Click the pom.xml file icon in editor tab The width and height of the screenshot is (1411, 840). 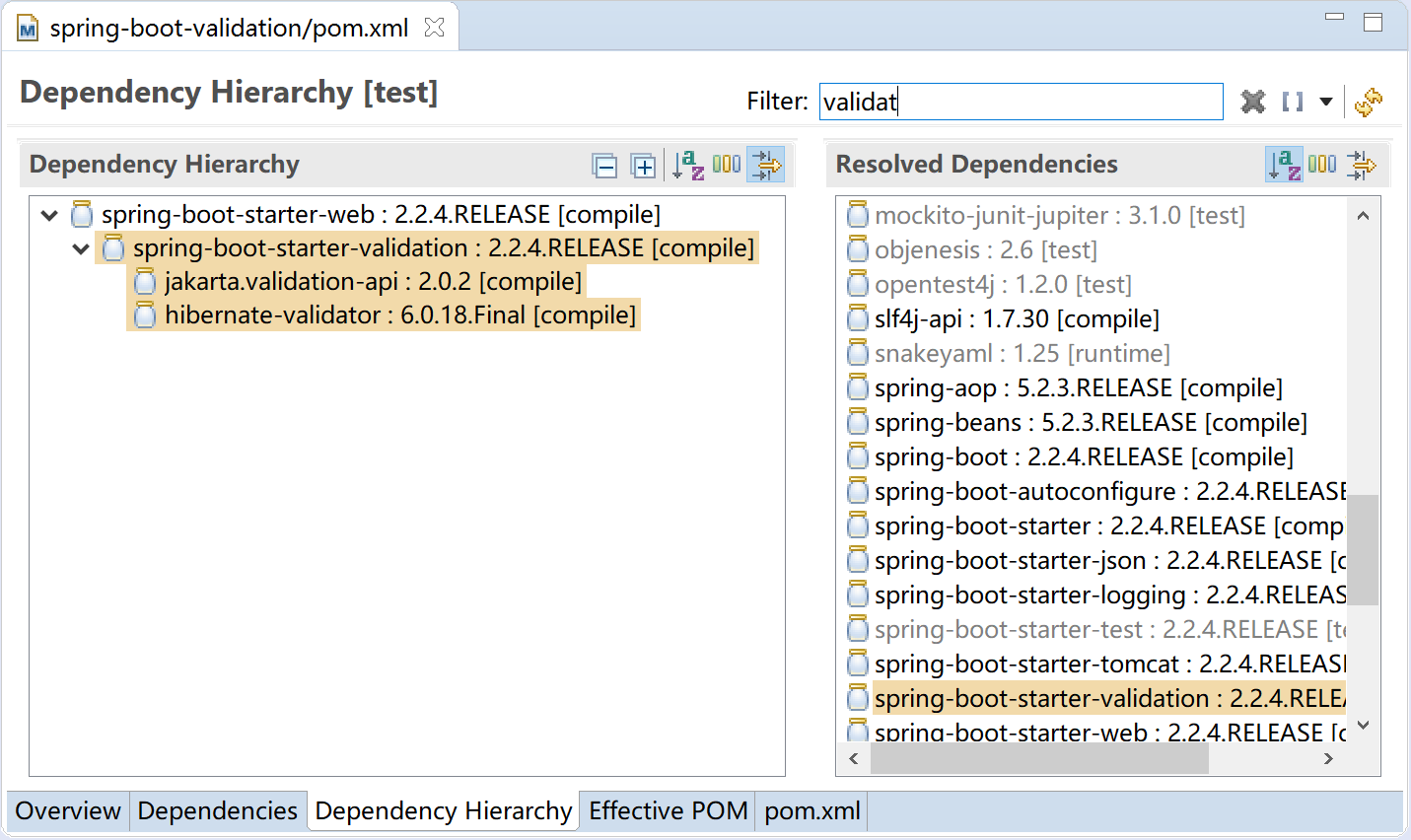[x=28, y=29]
